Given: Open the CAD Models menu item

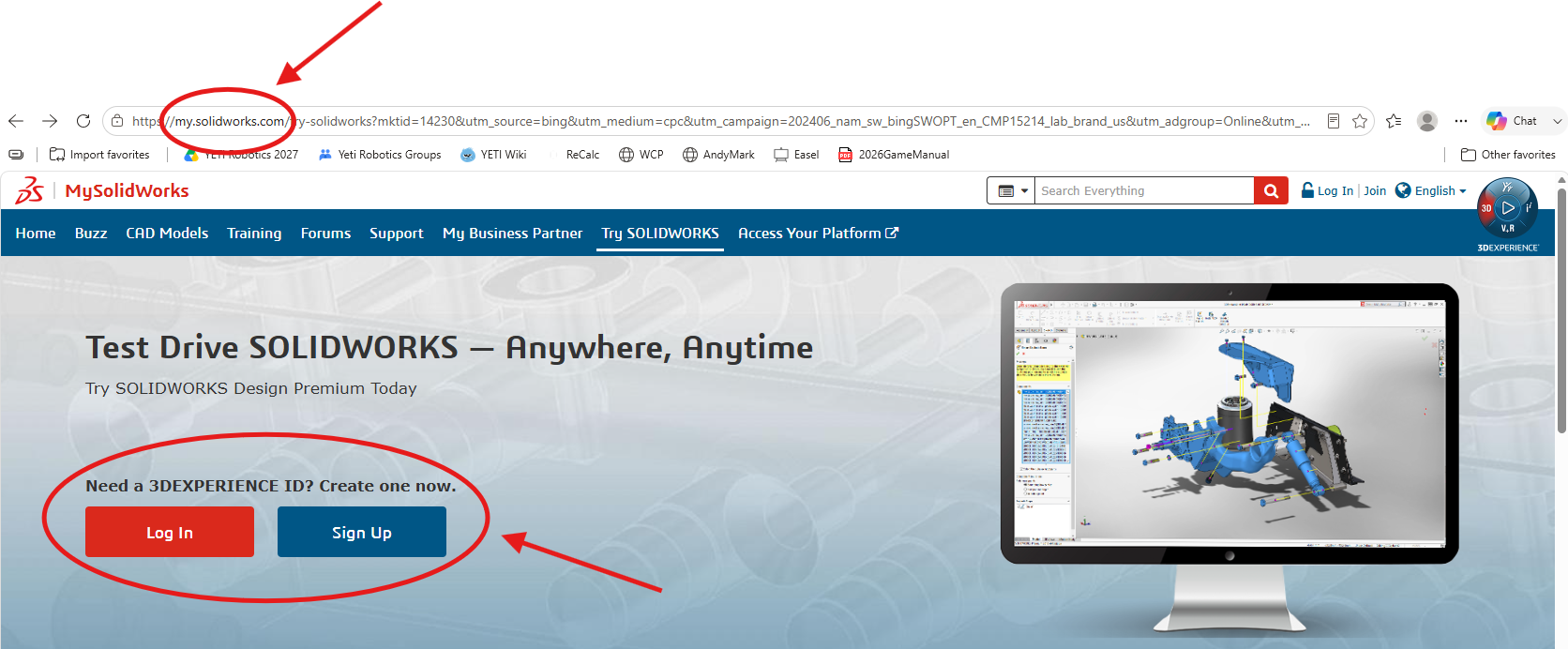Looking at the screenshot, I should [167, 233].
